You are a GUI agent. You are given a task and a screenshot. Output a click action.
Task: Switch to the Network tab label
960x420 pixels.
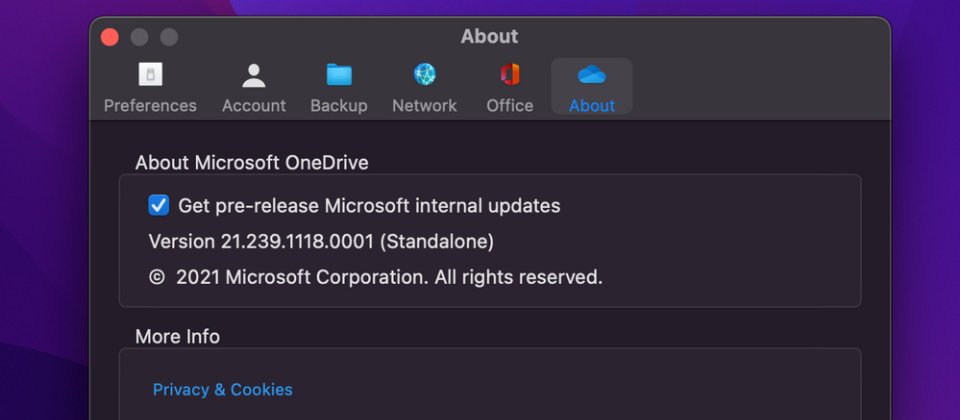pos(424,106)
